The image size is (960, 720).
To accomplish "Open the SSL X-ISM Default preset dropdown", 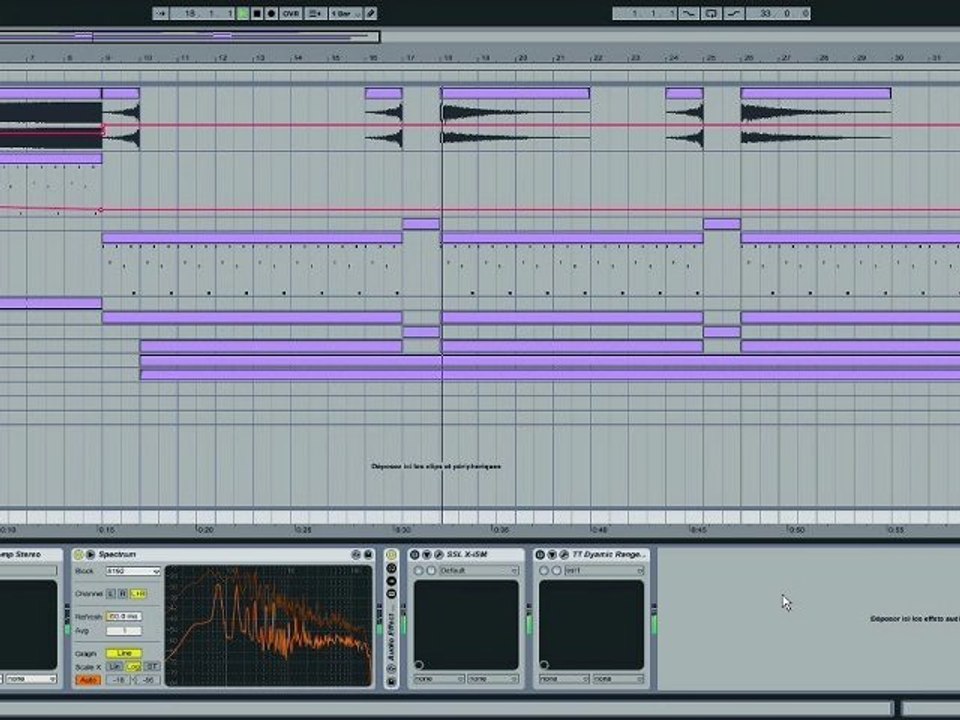I will 479,571.
